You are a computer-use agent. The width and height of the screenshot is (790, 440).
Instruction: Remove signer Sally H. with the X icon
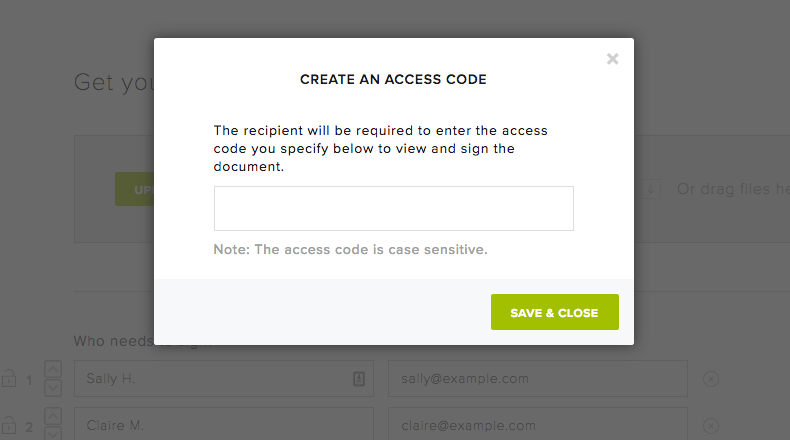(x=710, y=379)
